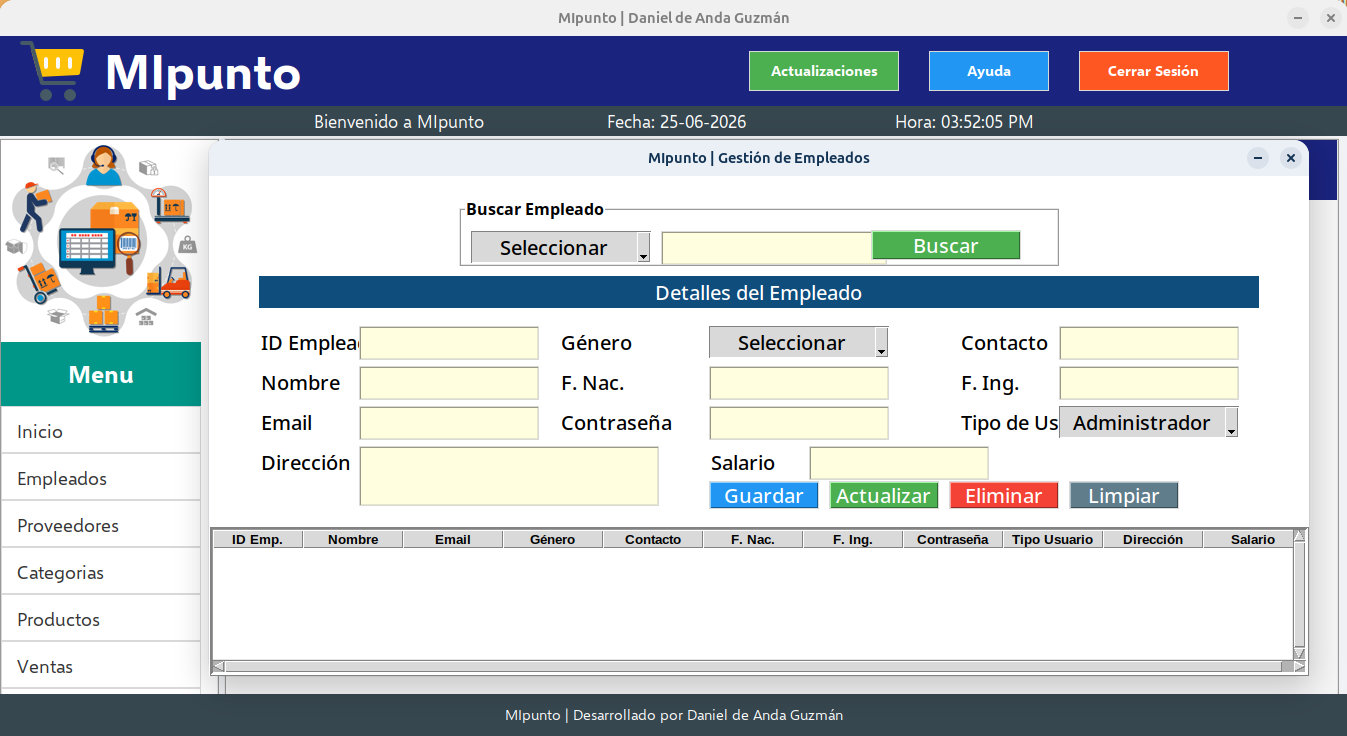This screenshot has width=1347, height=736.
Task: Click the warehouse illustration above Menu
Action: (101, 238)
